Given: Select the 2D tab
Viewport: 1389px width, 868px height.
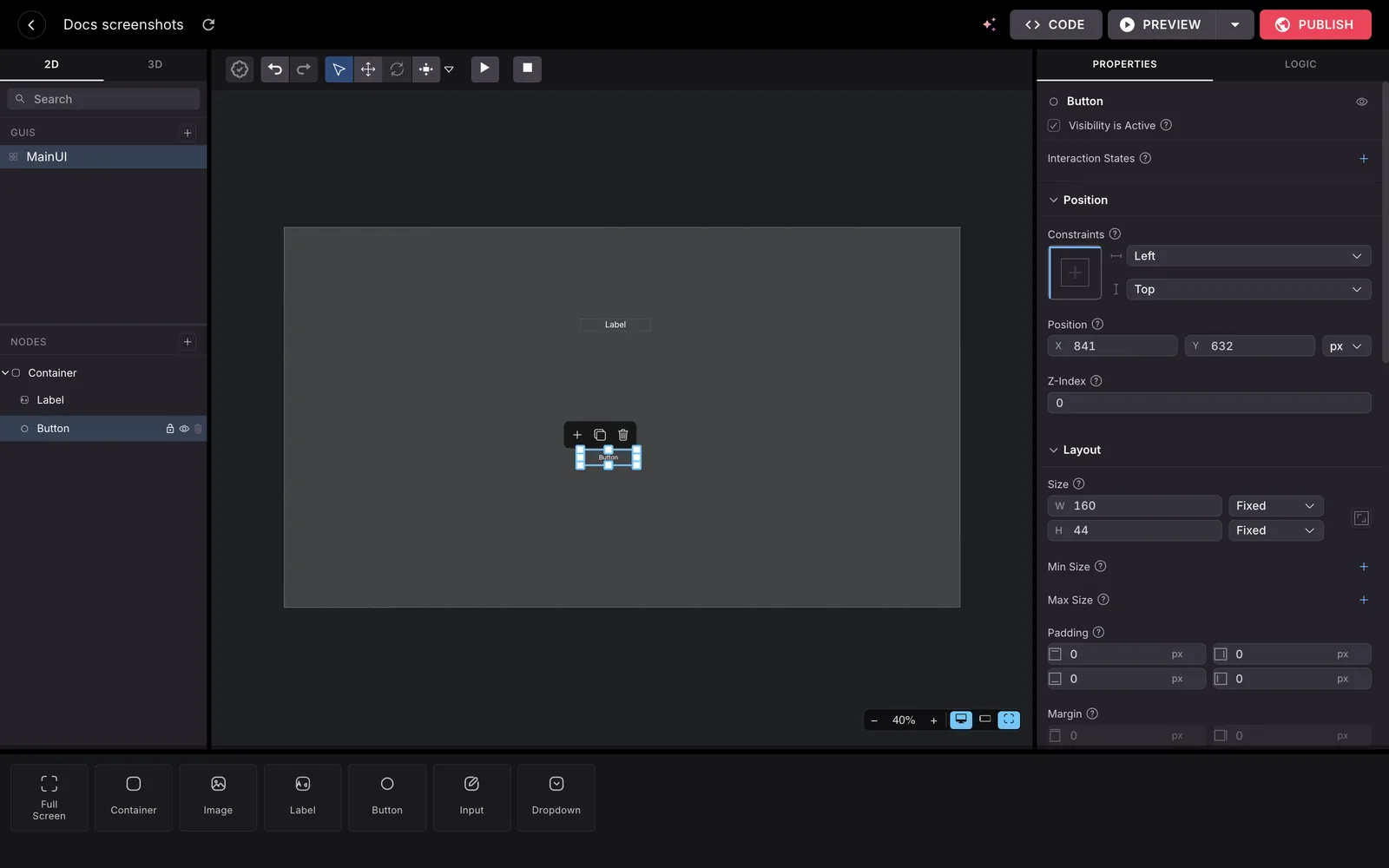Looking at the screenshot, I should [x=51, y=64].
